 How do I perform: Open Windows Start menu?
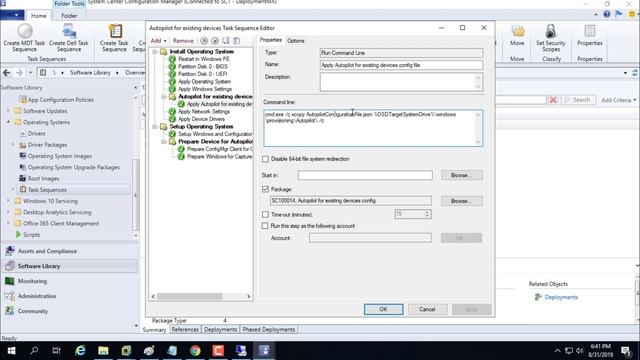coord(11,351)
